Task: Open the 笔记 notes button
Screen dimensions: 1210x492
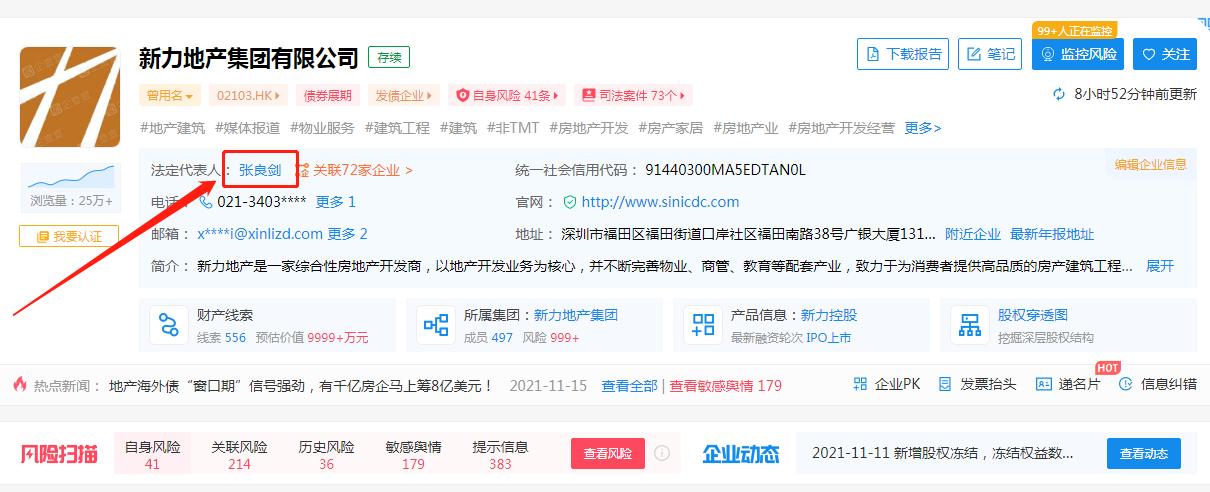Action: (x=990, y=54)
